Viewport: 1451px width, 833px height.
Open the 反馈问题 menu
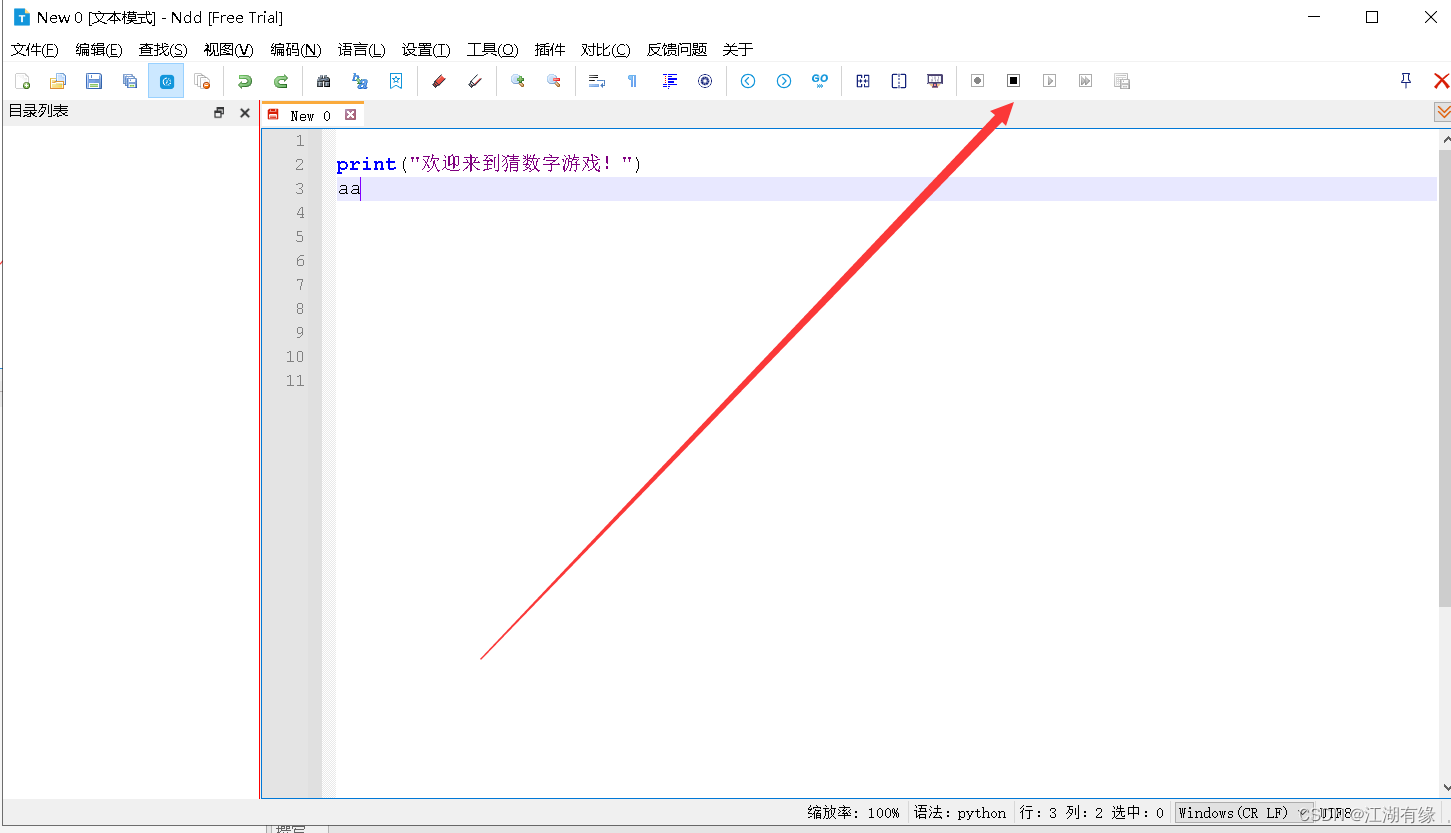pos(677,49)
